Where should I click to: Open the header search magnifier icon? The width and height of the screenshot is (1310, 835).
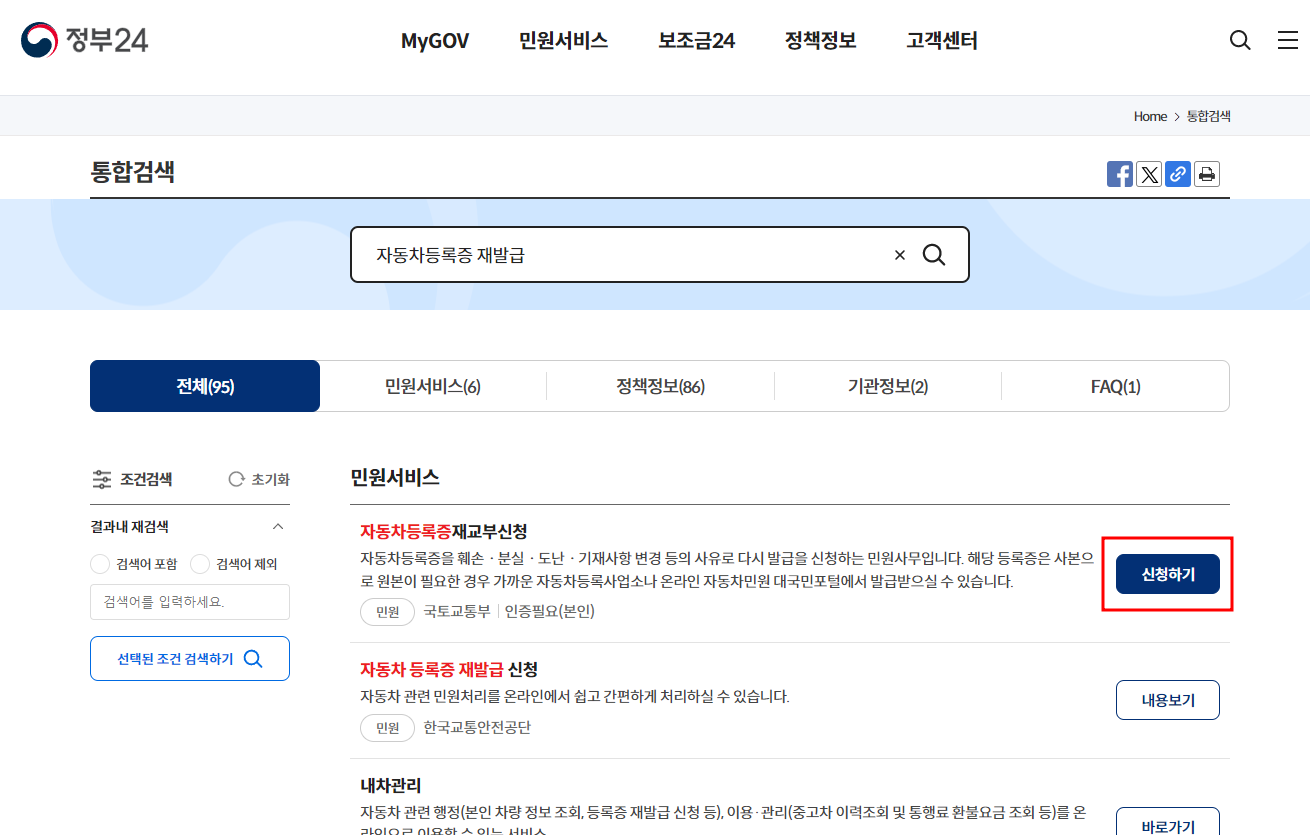pyautogui.click(x=1240, y=40)
